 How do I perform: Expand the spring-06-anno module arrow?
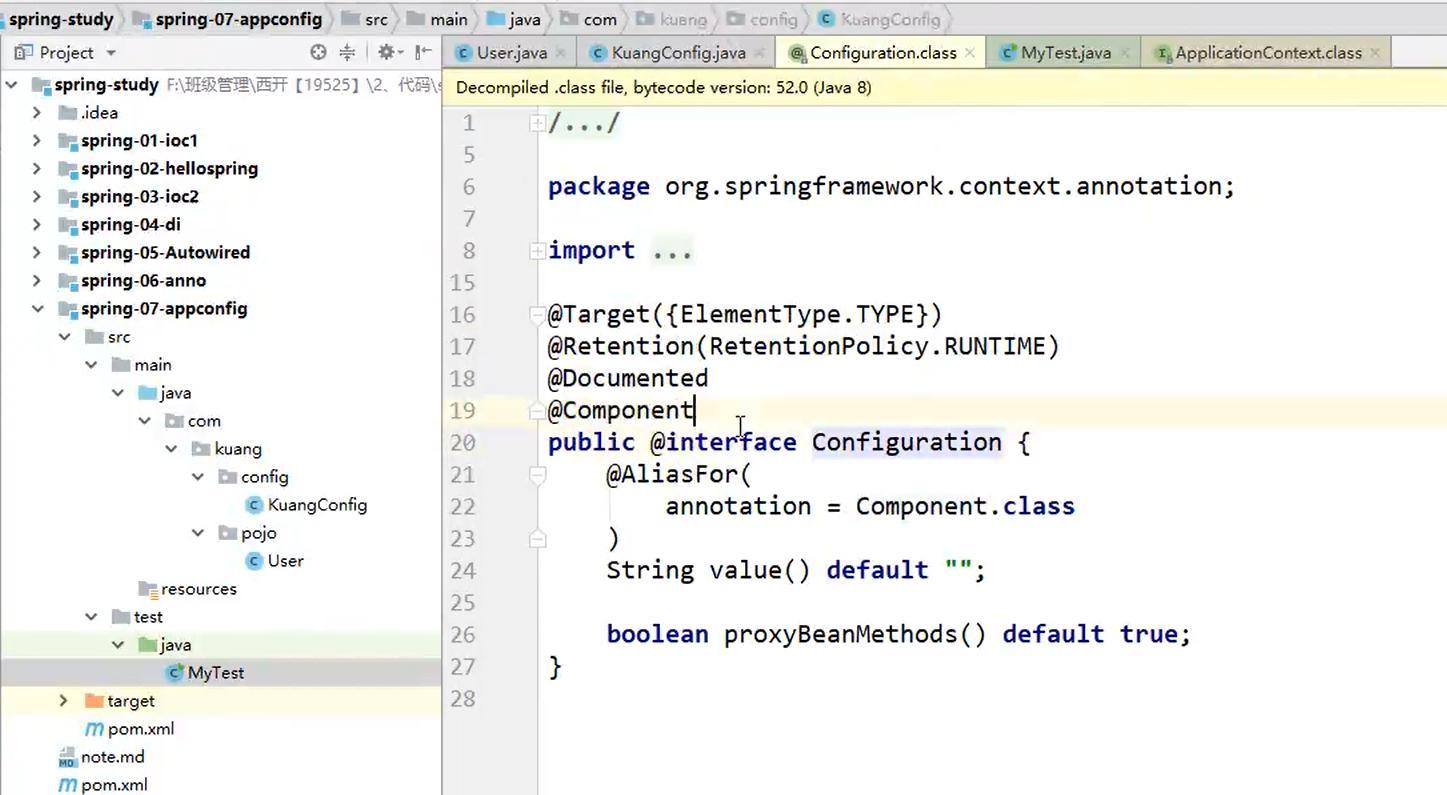coord(37,281)
